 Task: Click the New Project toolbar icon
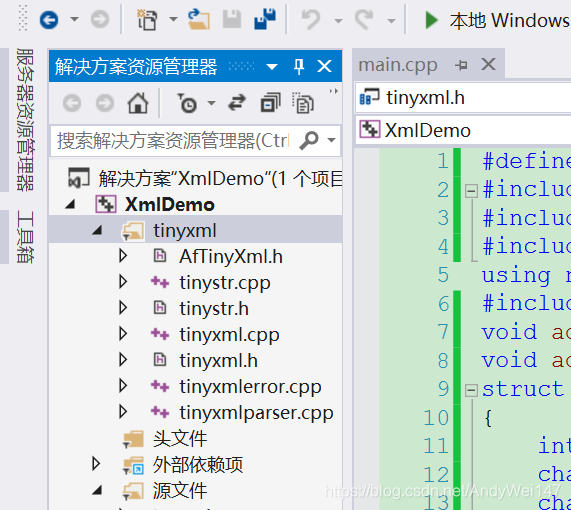(147, 20)
